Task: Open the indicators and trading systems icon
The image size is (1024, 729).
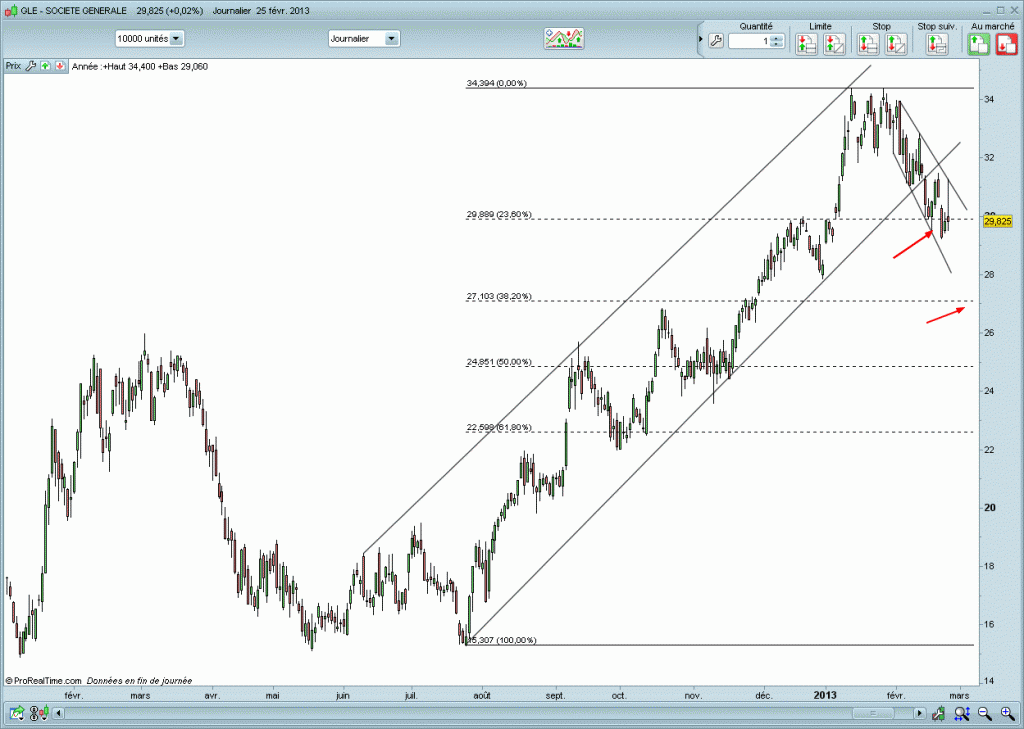Action: pyautogui.click(x=564, y=39)
